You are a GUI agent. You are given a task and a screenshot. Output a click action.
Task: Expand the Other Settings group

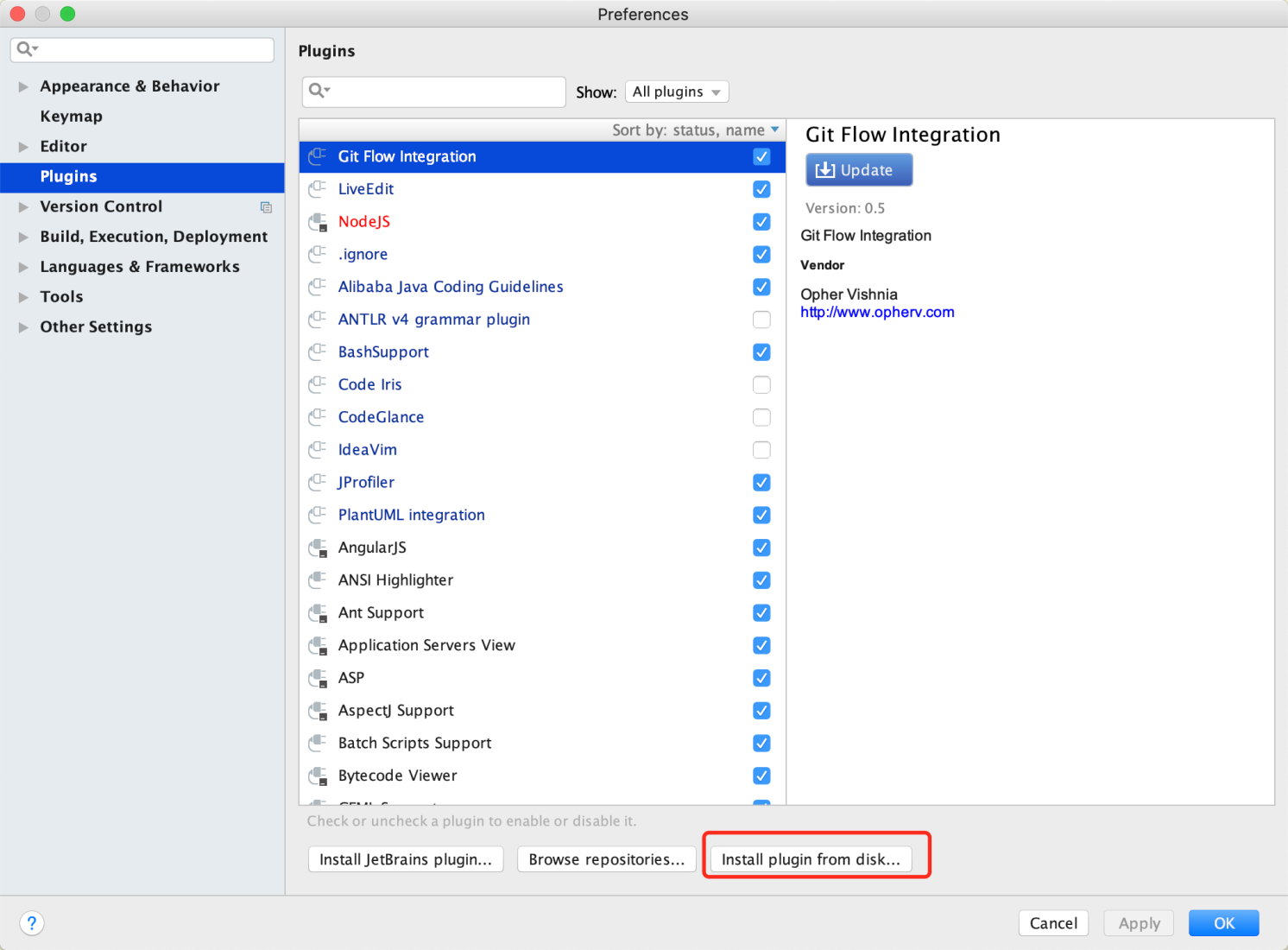click(23, 327)
